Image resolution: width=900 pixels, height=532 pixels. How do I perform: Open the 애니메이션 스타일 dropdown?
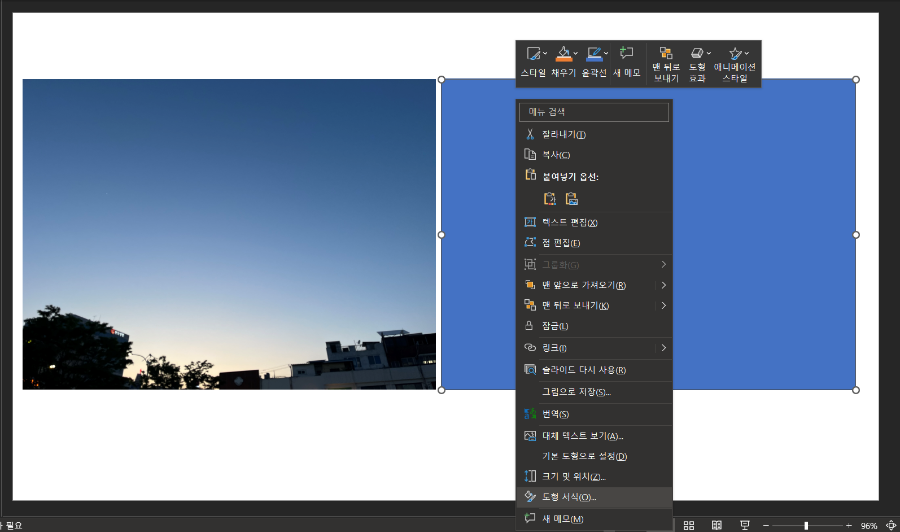click(x=735, y=64)
